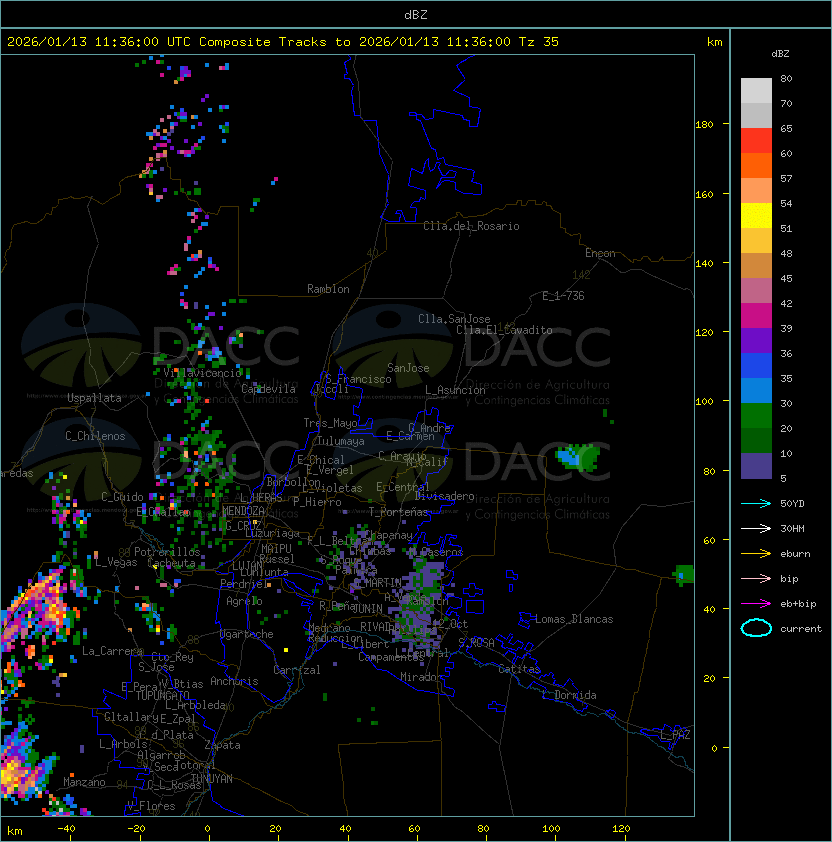Click the 'L_Asuncion' map label
The image size is (832, 842).
(x=455, y=390)
